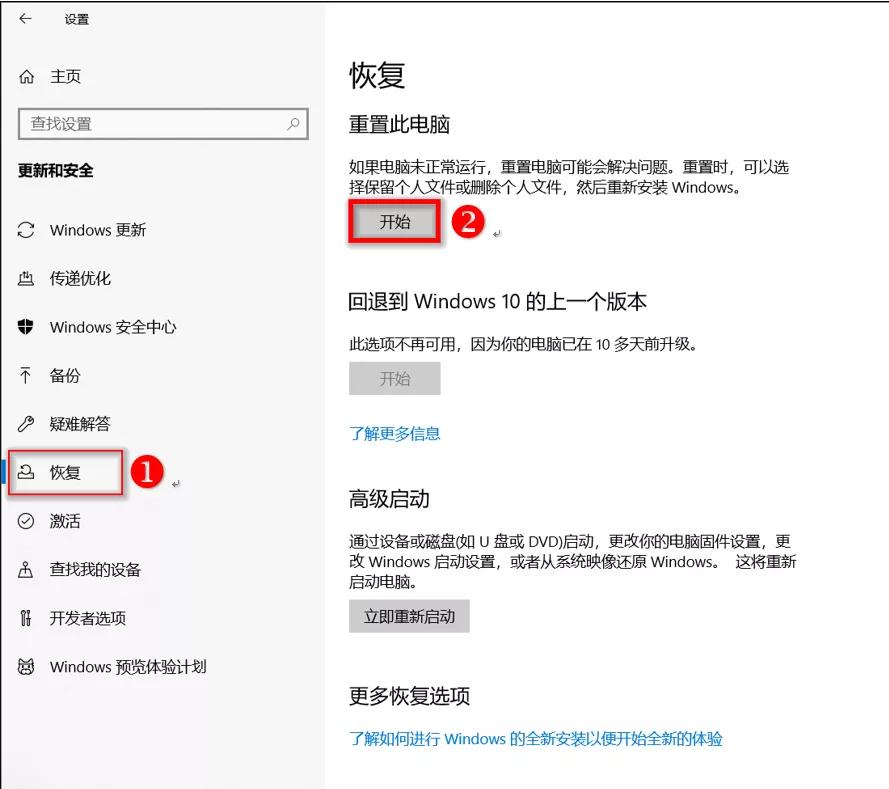Click the home icon next to 主页
The height and width of the screenshot is (789, 889).
point(23,75)
